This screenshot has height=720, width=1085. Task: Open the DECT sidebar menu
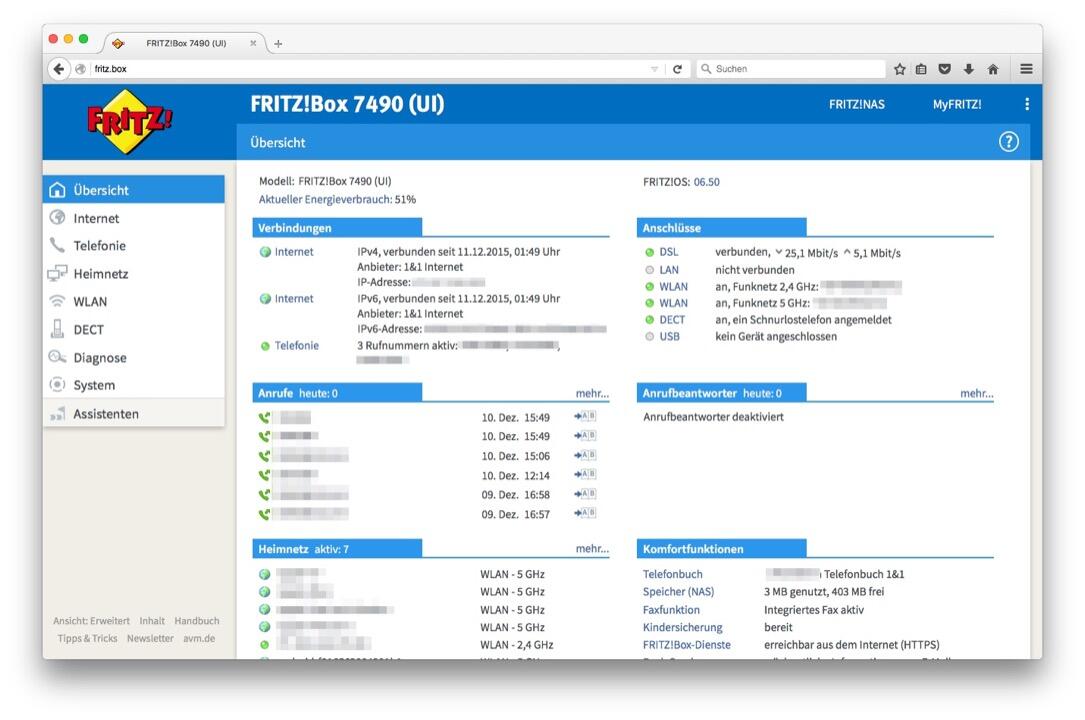[x=134, y=330]
